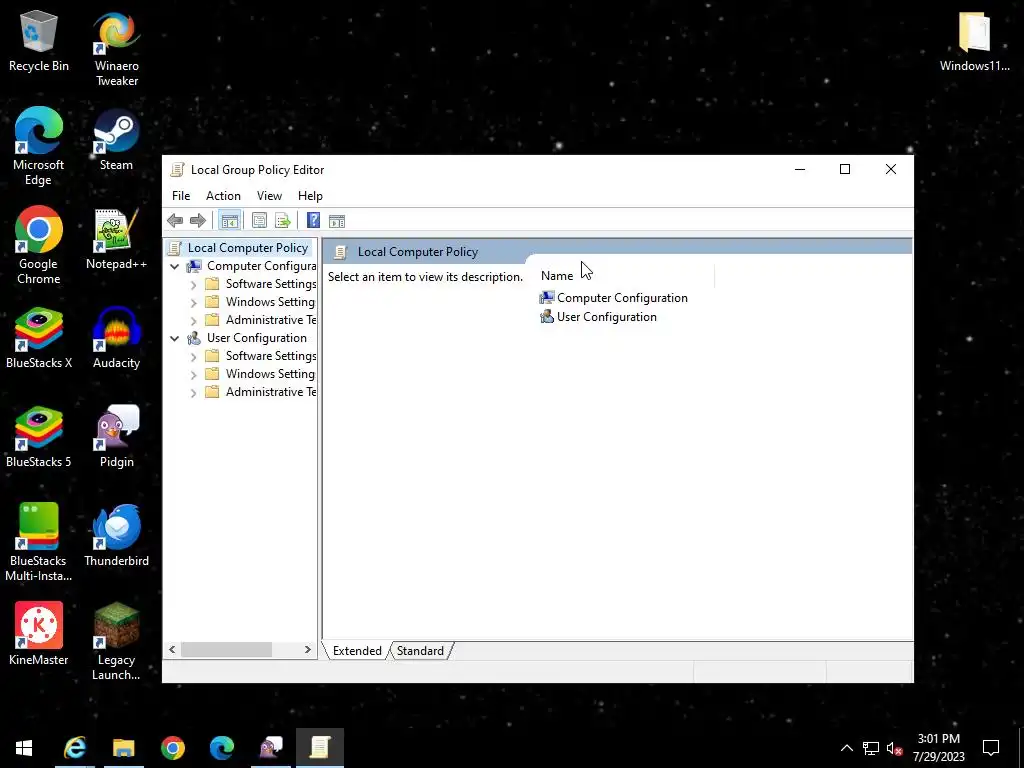This screenshot has height=768, width=1024.
Task: Select Windows Settings folder under User Configuration
Action: coord(270,374)
